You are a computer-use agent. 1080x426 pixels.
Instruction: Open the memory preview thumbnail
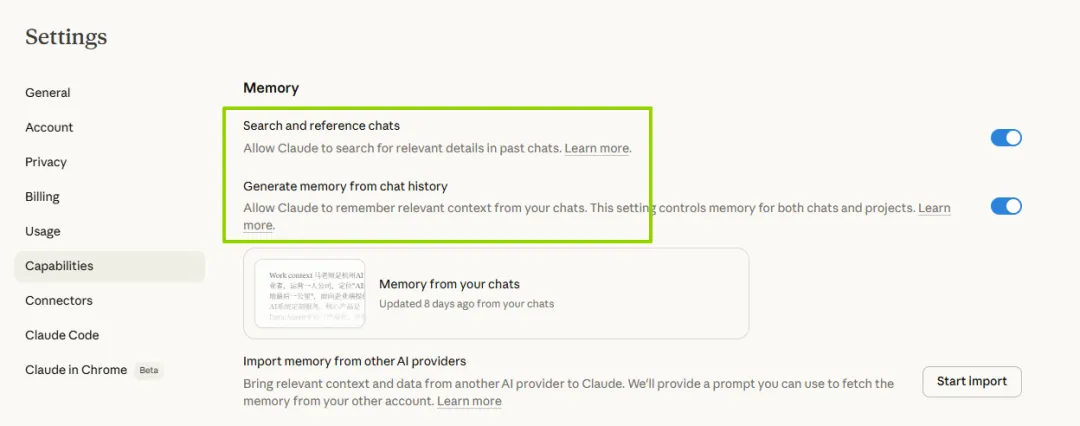[309, 293]
